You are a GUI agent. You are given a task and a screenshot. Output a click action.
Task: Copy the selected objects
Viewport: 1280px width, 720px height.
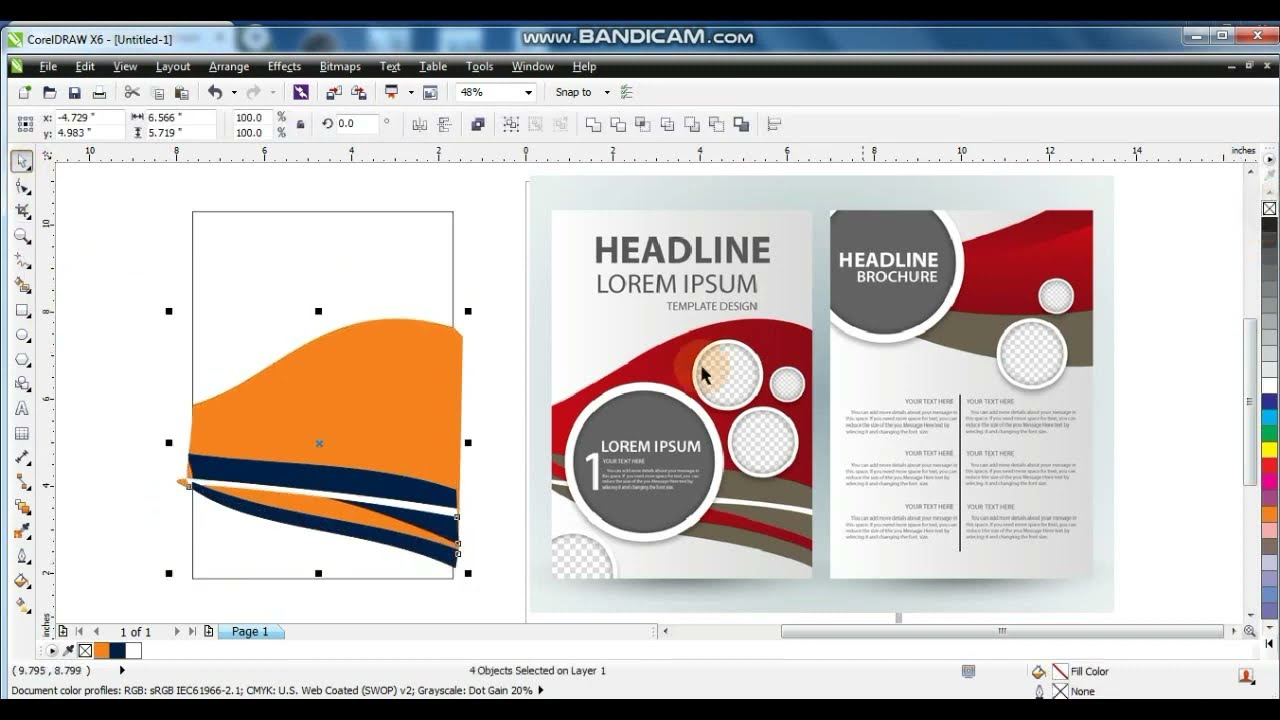click(x=157, y=92)
